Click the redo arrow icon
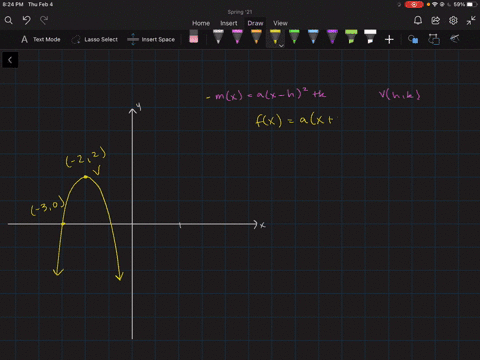The width and height of the screenshot is (480, 360). point(44,20)
